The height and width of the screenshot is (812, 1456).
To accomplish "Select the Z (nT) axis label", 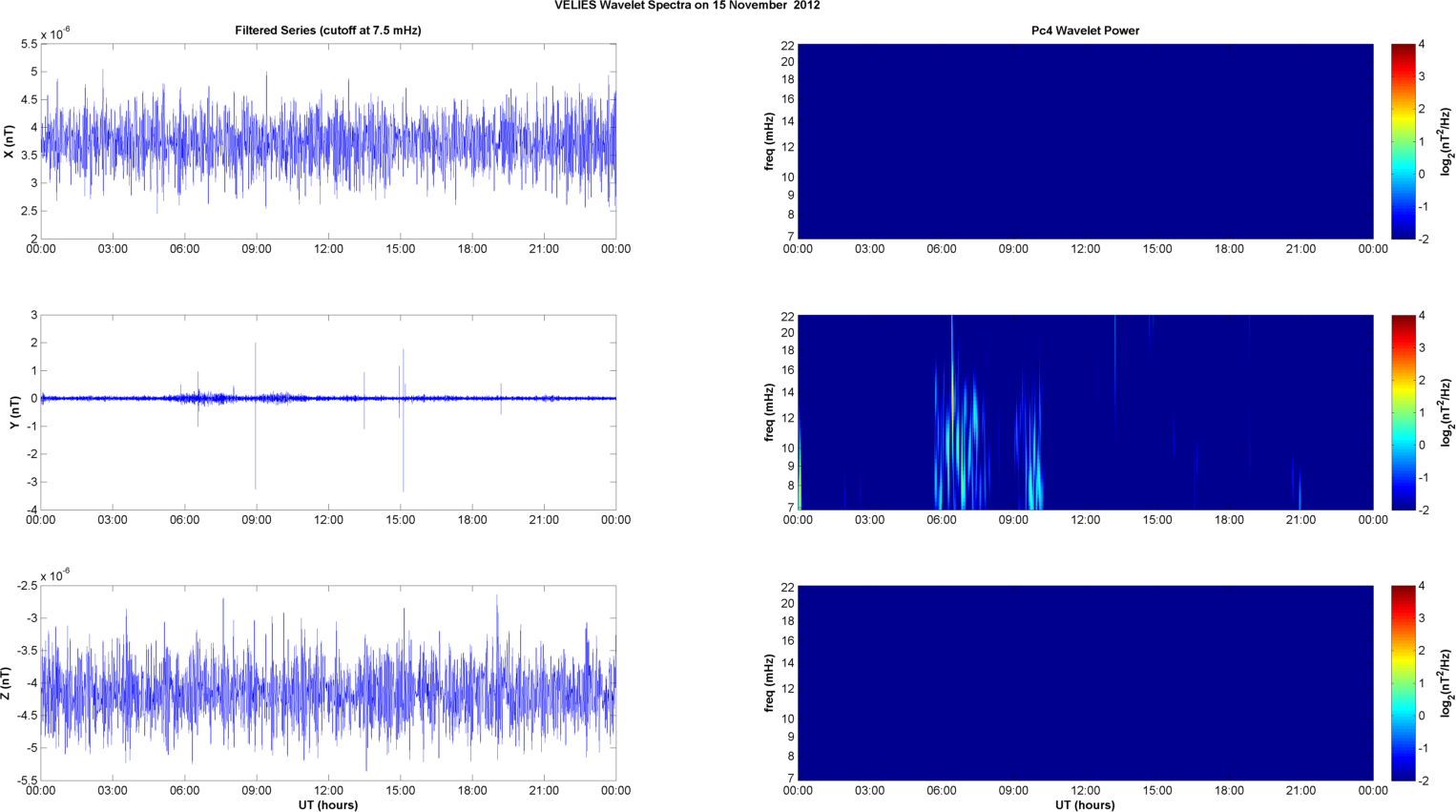I will tap(6, 683).
